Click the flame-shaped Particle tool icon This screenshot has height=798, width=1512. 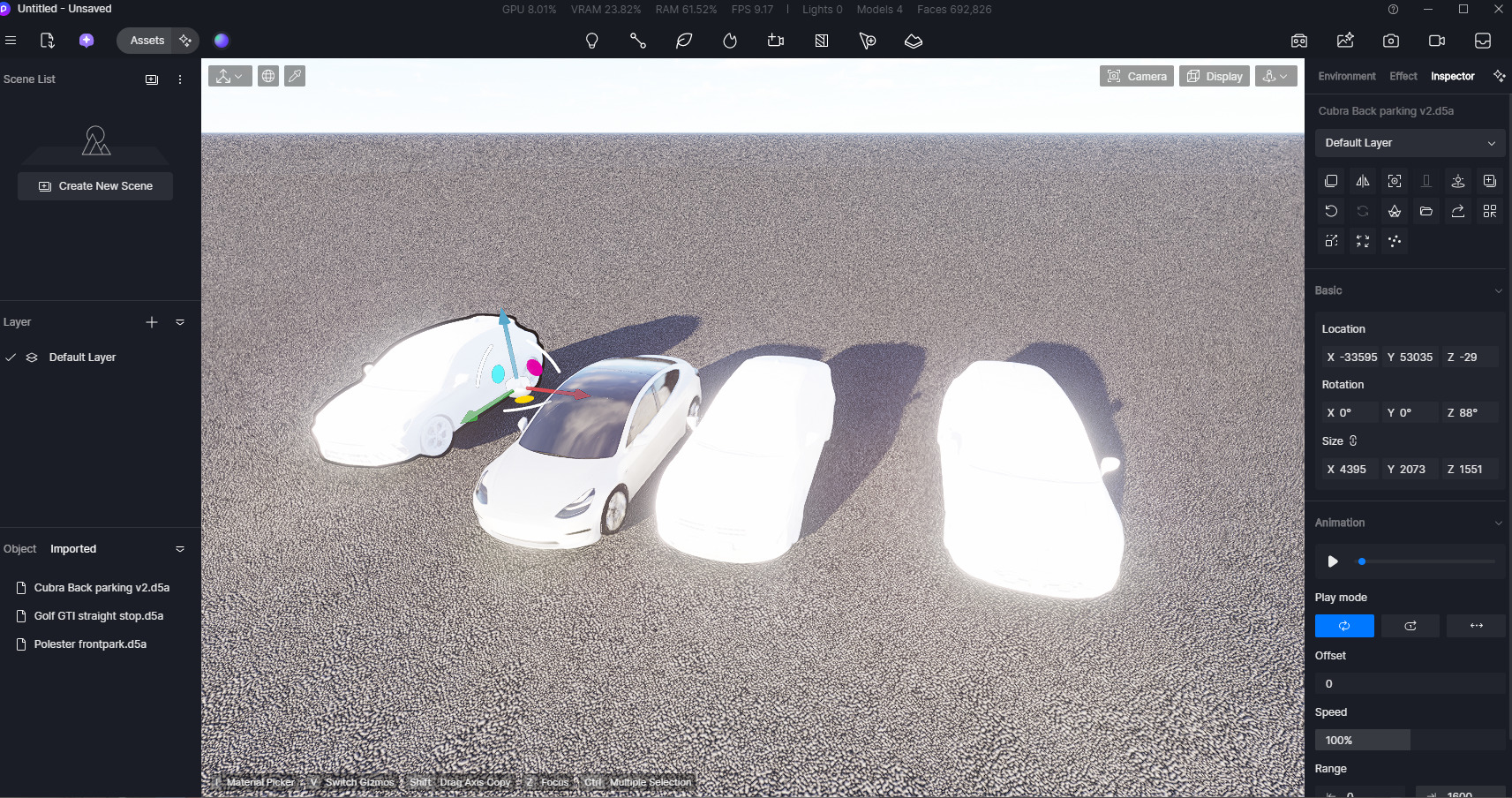(730, 41)
